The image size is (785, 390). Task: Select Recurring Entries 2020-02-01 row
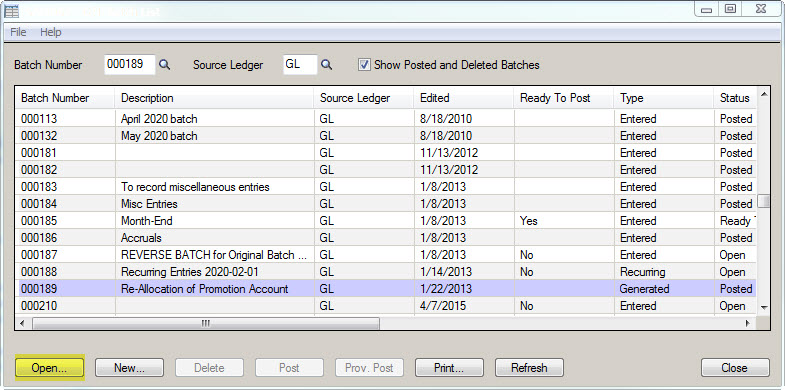click(x=386, y=272)
